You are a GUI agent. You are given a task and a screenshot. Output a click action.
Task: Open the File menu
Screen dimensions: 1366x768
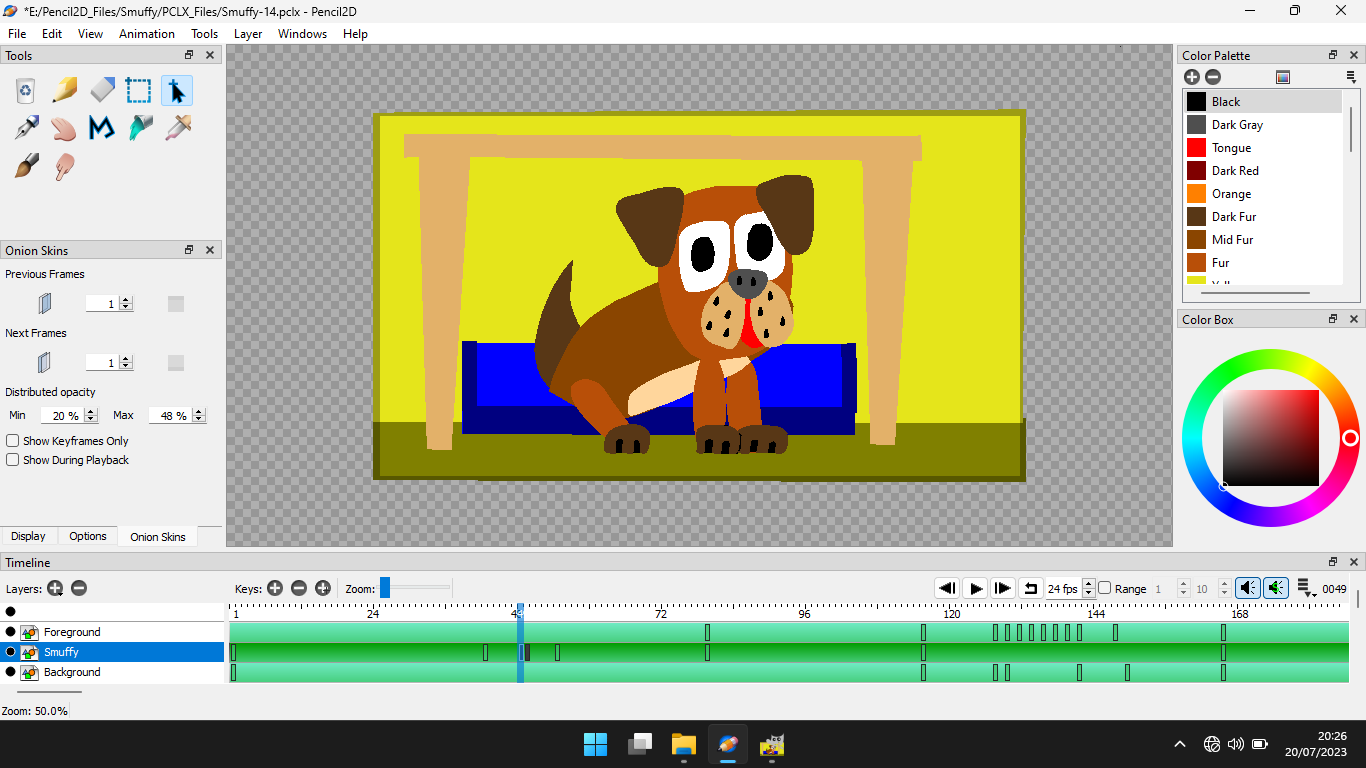[17, 33]
